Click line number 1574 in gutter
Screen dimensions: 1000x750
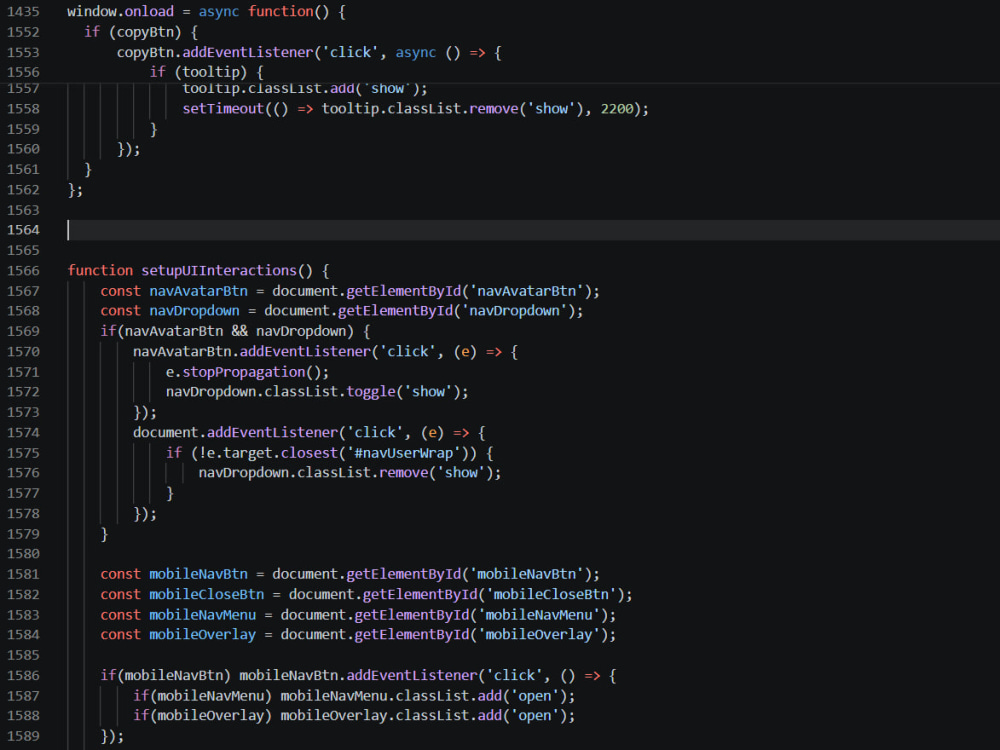point(24,432)
